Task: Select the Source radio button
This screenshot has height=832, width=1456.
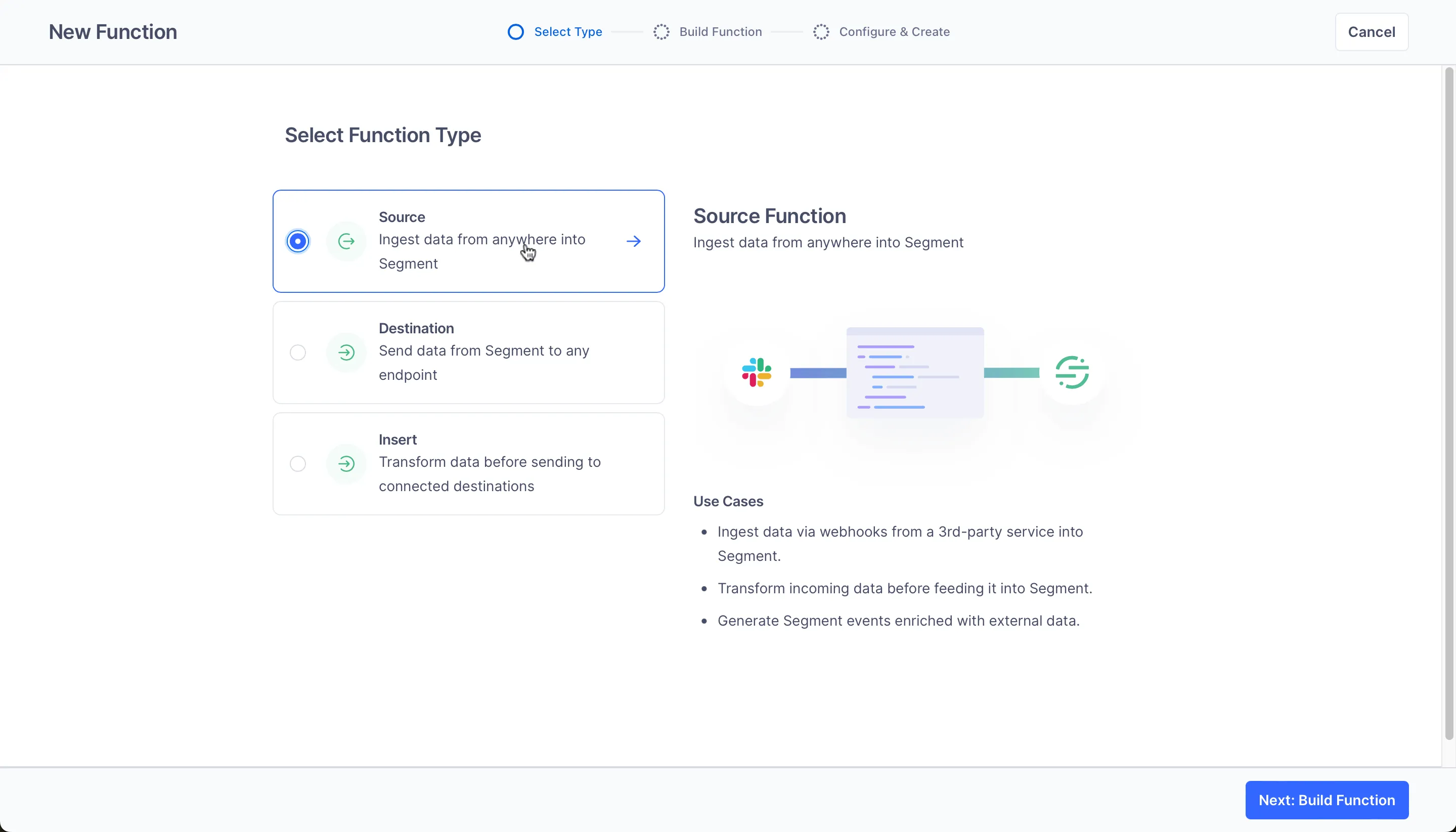Action: [x=297, y=241]
